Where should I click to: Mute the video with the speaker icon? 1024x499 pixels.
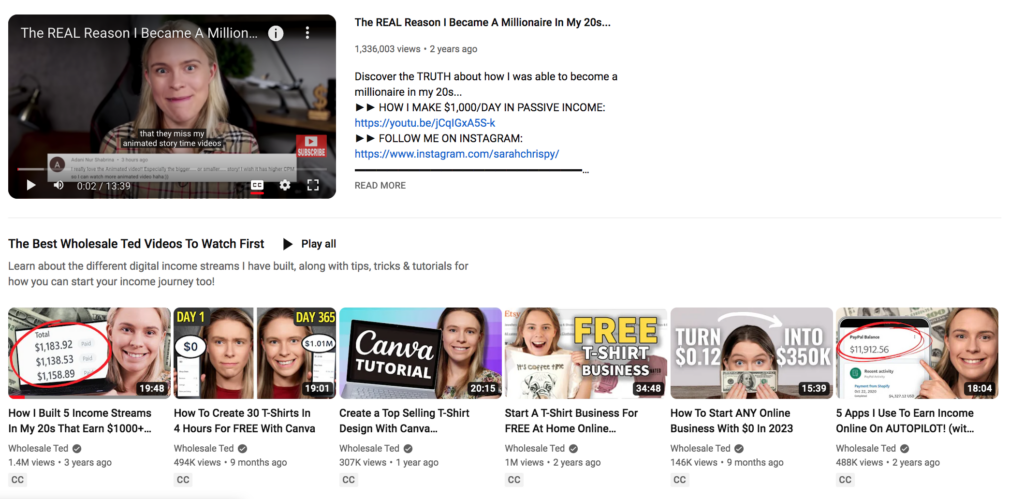[x=58, y=185]
